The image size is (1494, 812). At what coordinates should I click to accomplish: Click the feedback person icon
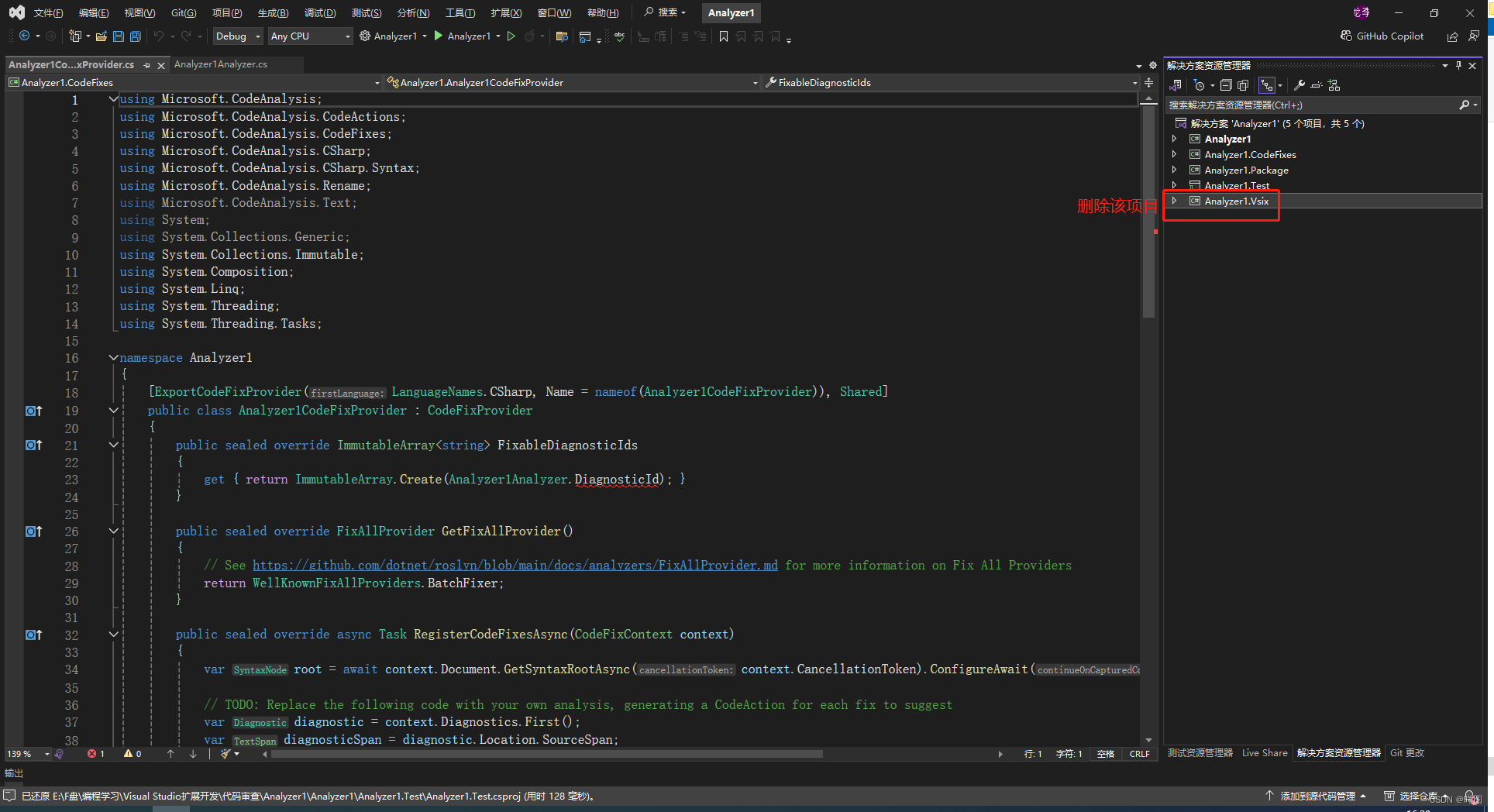coord(1473,36)
